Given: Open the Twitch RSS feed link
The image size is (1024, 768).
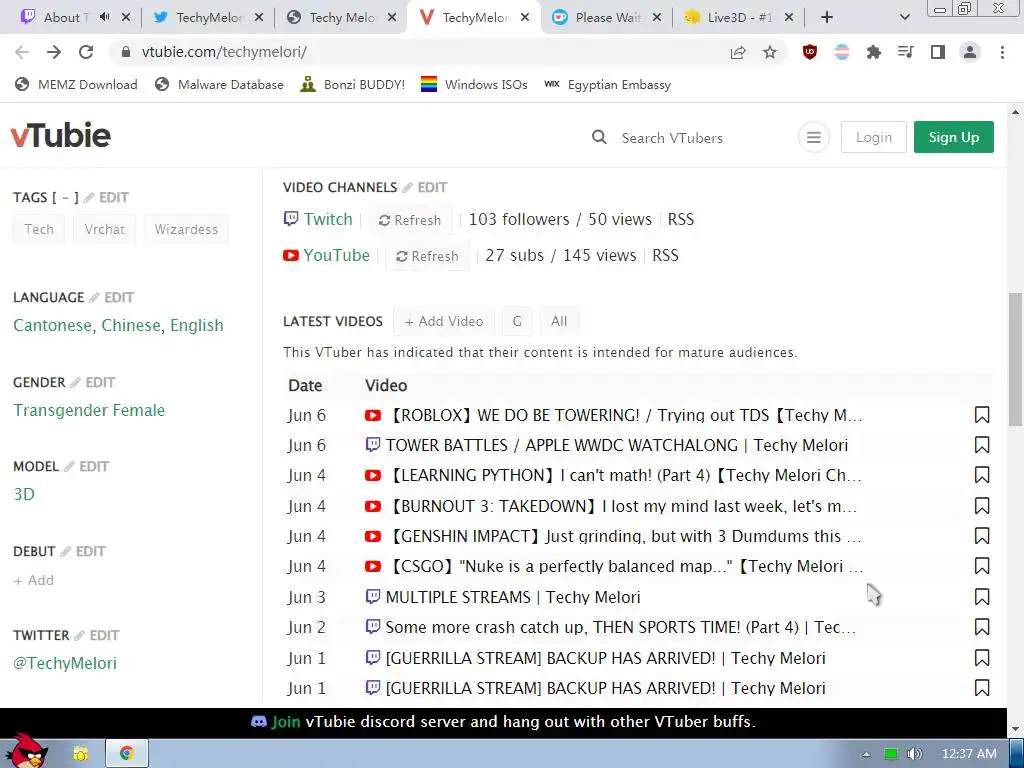Looking at the screenshot, I should click(680, 219).
